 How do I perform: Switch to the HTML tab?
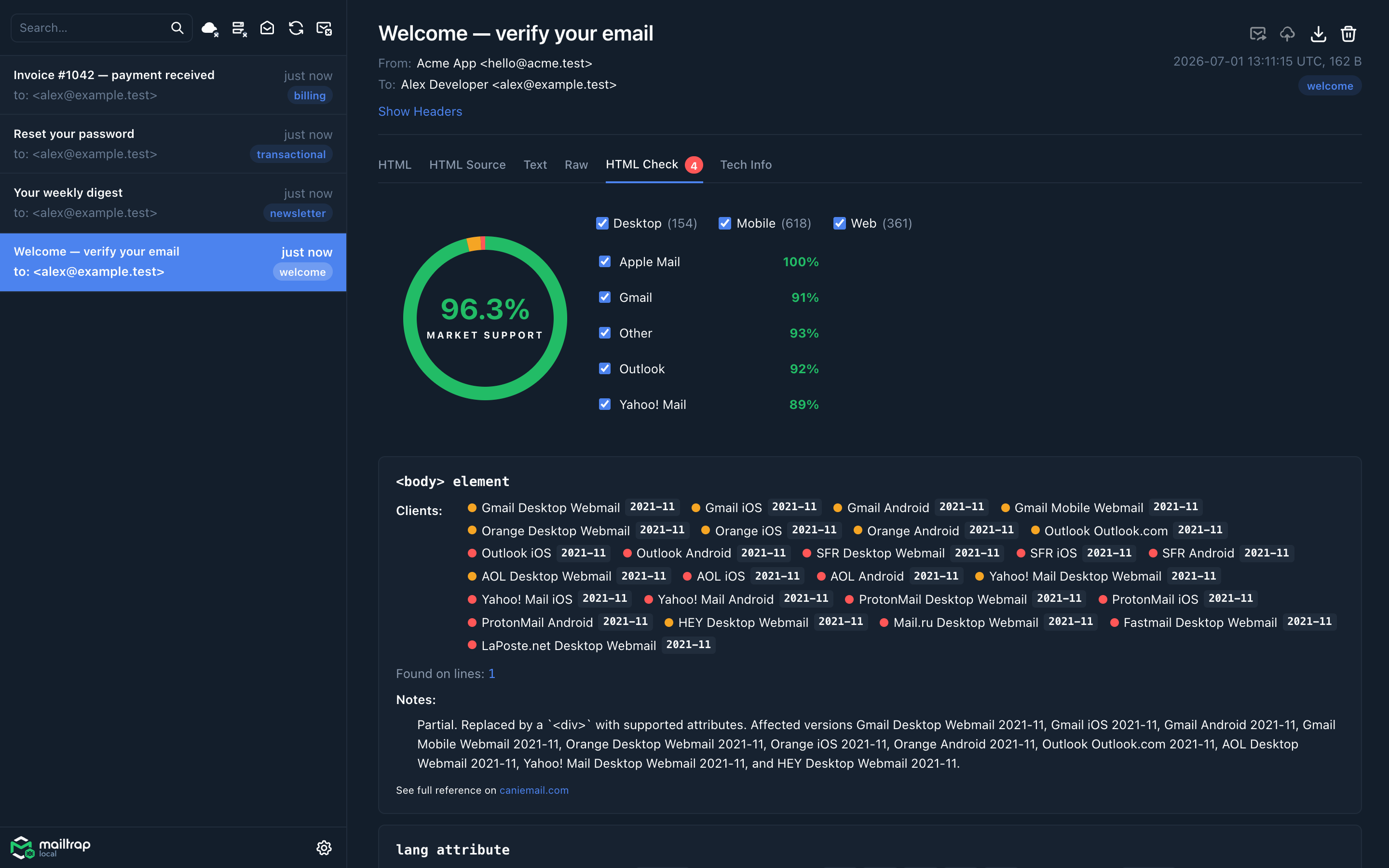395,165
